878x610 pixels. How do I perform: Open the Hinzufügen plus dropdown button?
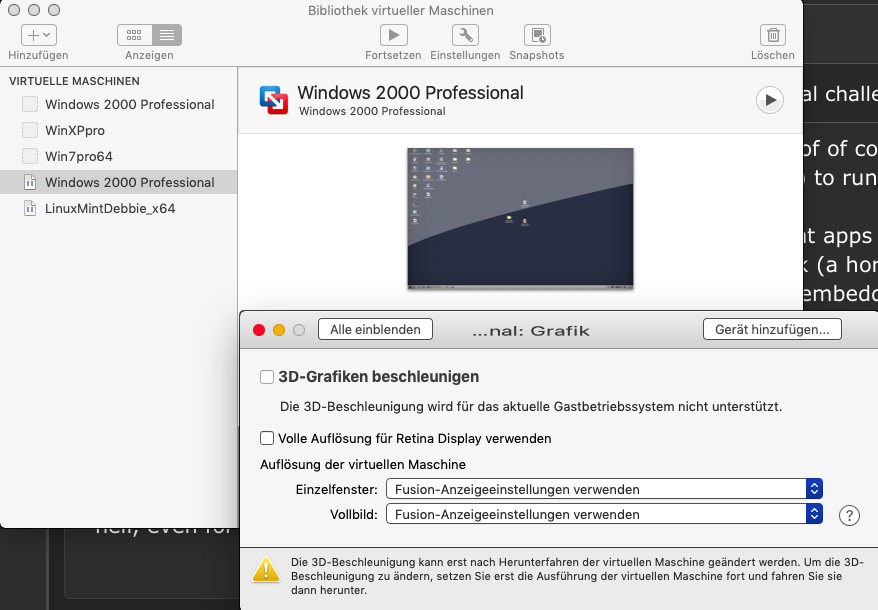39,35
